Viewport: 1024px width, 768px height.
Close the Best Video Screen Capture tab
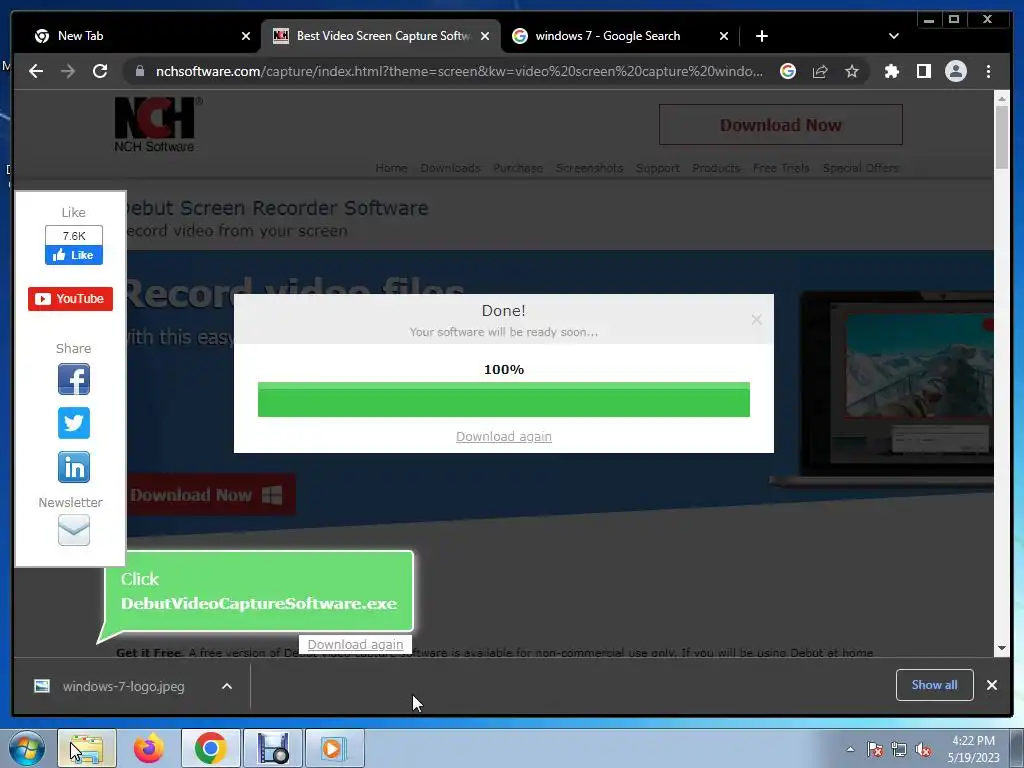(x=485, y=36)
